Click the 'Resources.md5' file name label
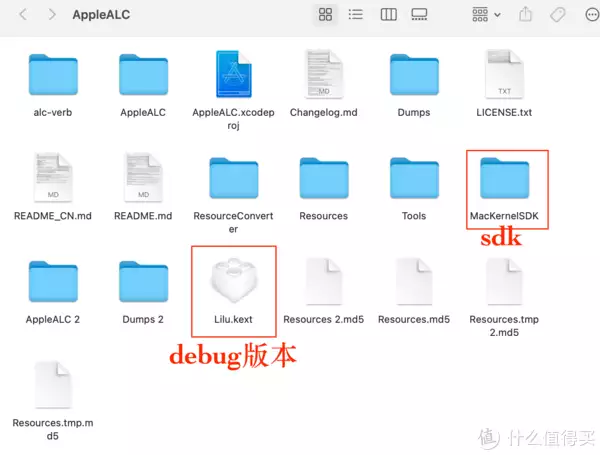Screen dimensions: 600x455 tap(414, 319)
